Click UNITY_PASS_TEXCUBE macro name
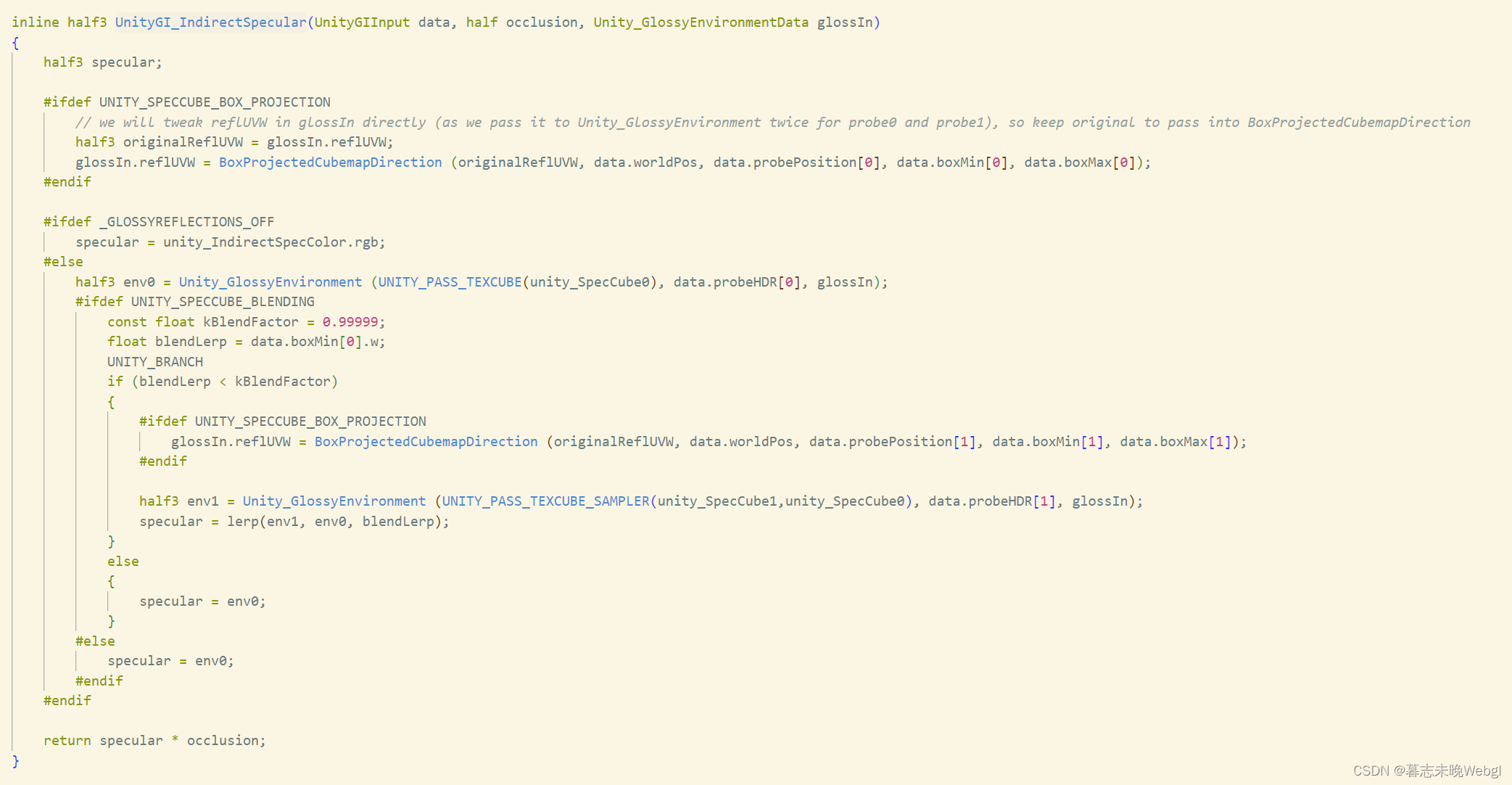Viewport: 1512px width, 785px height. click(x=450, y=281)
